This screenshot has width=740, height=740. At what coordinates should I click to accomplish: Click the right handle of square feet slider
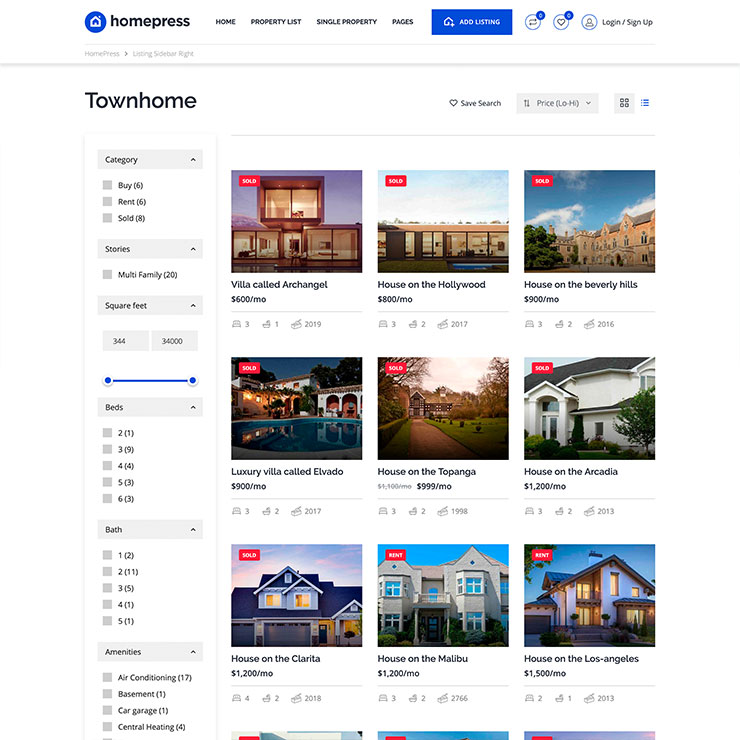point(193,380)
